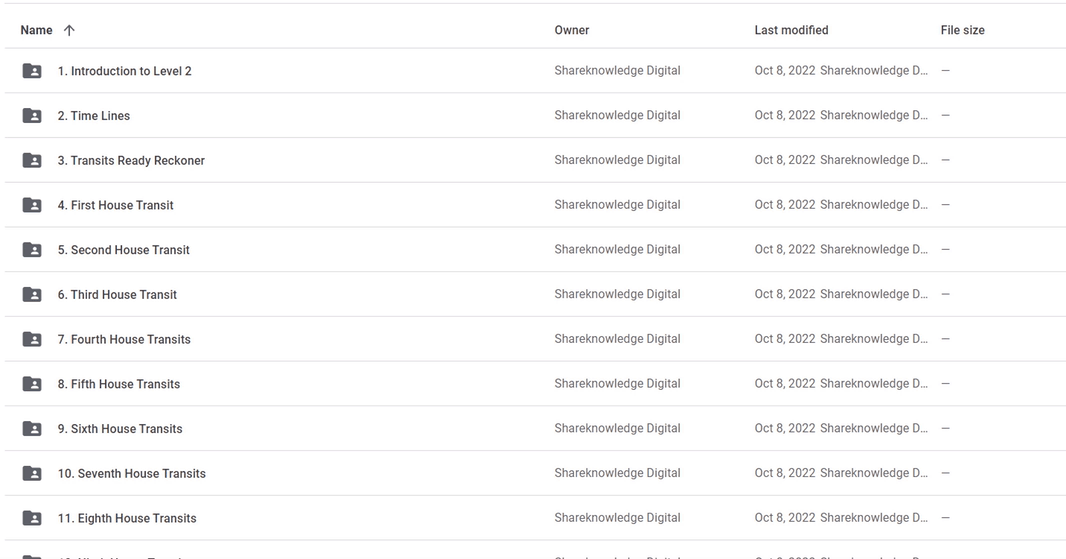1066x559 pixels.
Task: Click the shared folder icon for Introduction to Level 2
Action: (x=32, y=71)
